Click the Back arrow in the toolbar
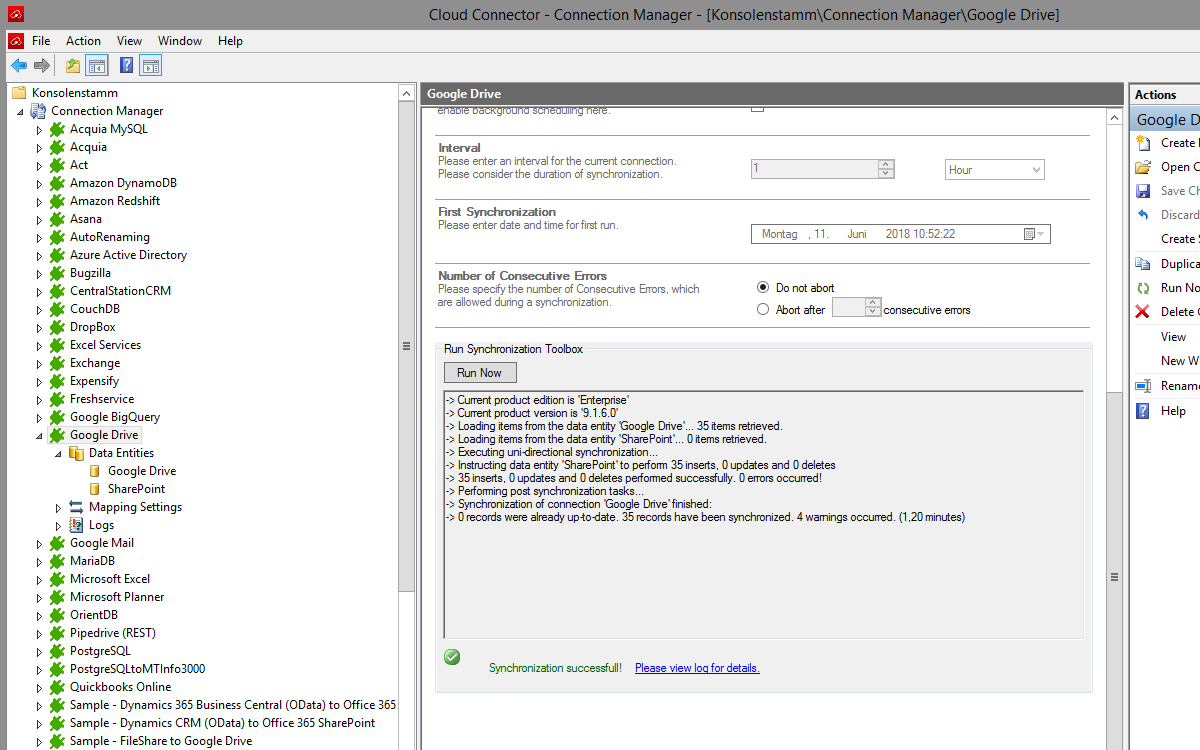The height and width of the screenshot is (750, 1200). pyautogui.click(x=19, y=66)
